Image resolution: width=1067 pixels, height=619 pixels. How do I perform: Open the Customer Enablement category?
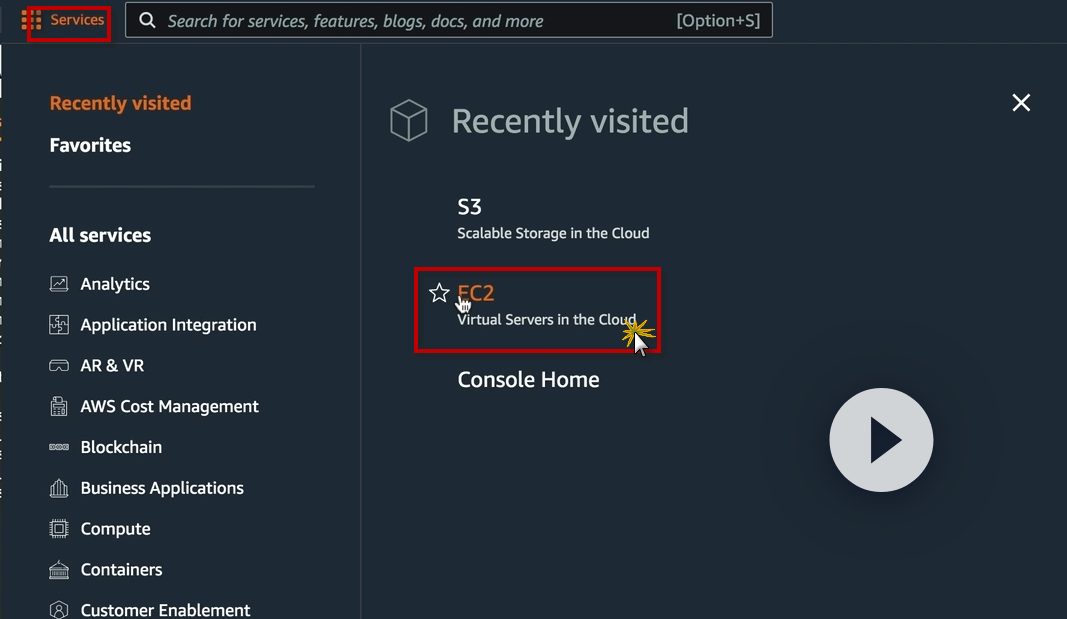point(165,610)
